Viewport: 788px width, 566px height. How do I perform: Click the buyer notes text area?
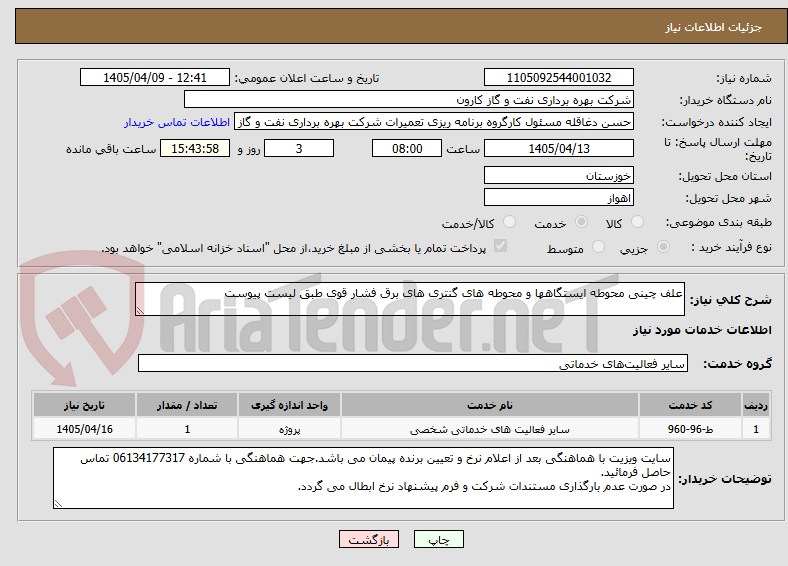coord(363,478)
